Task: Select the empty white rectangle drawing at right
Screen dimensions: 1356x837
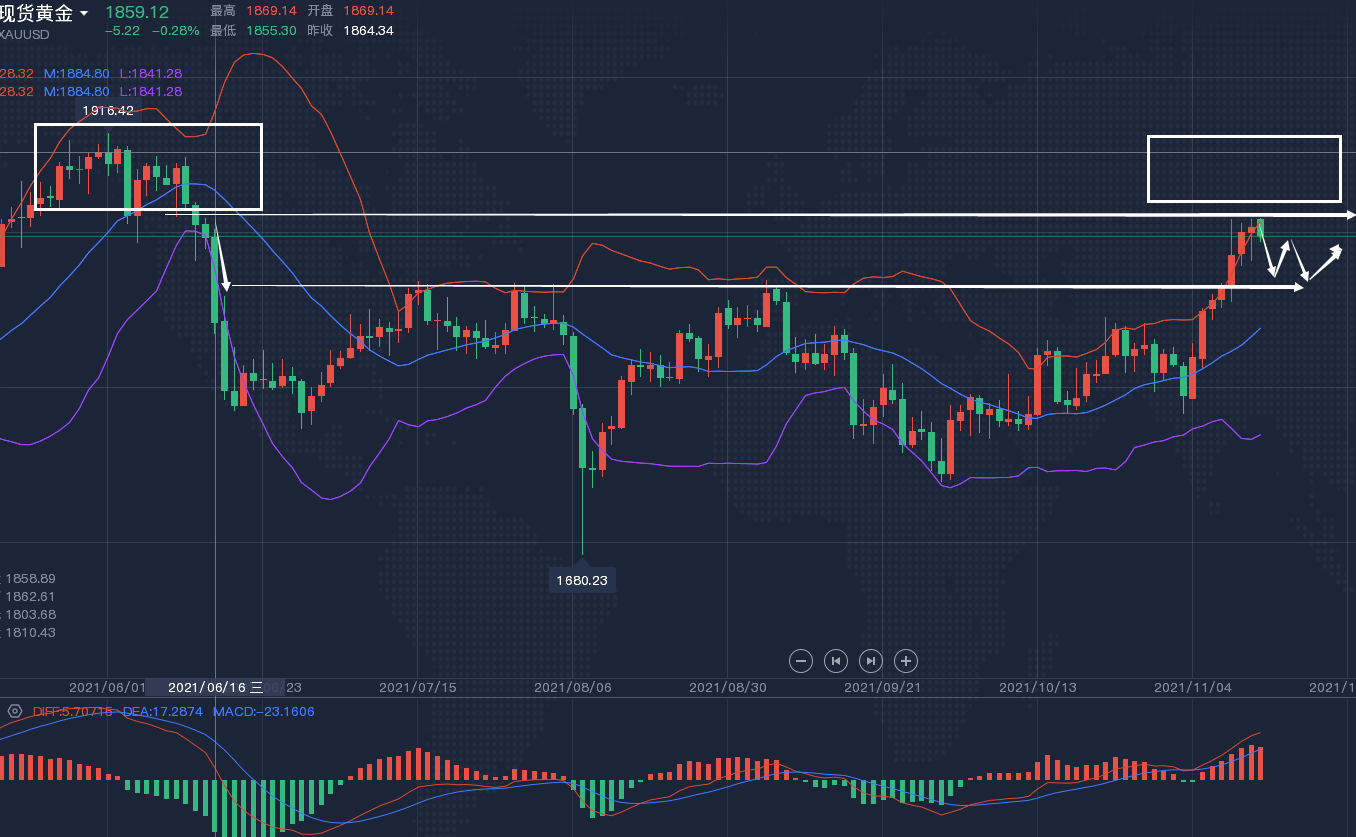Action: pos(1243,137)
